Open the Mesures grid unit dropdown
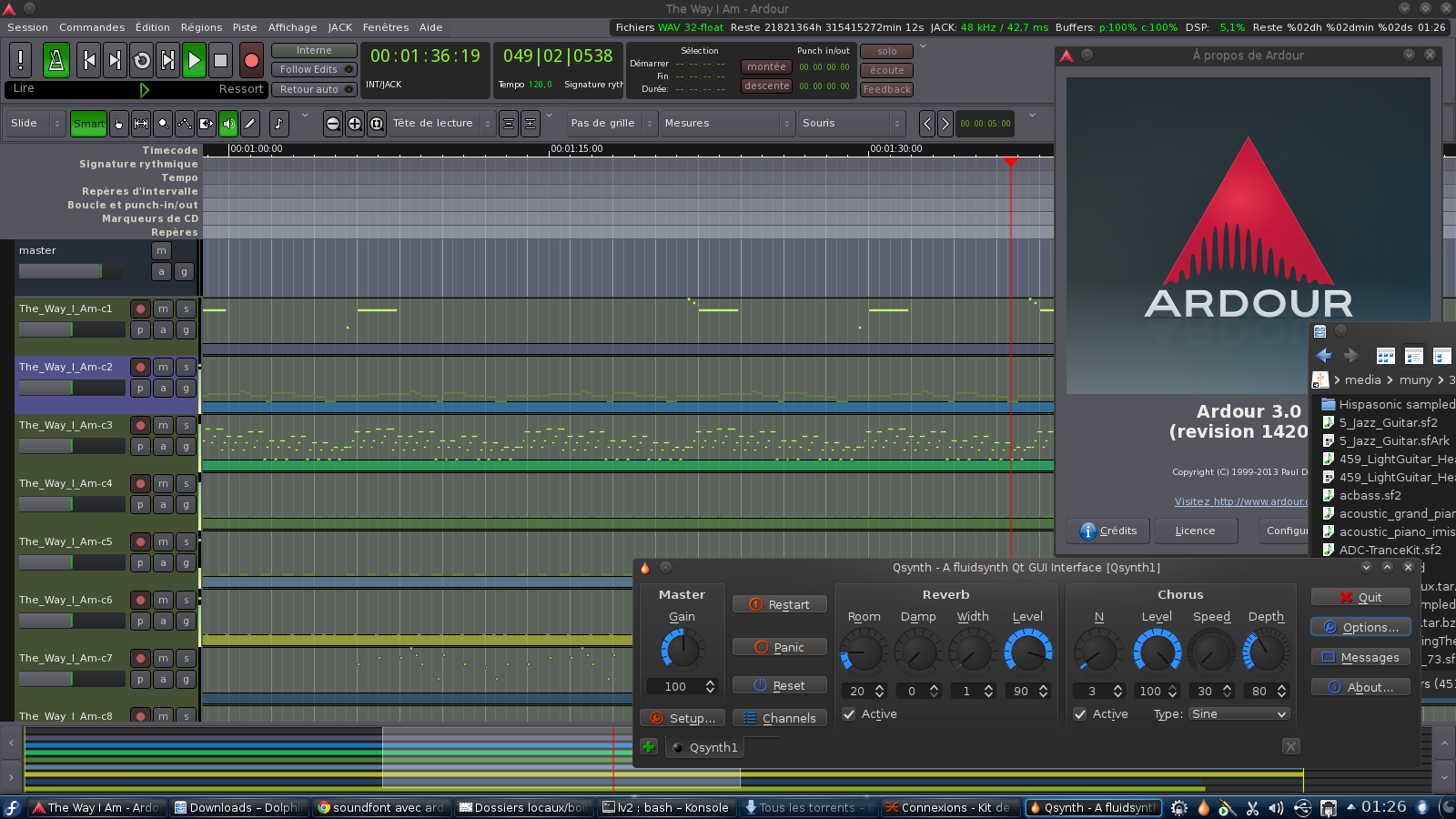Screen dimensions: 1456x819 click(x=728, y=124)
